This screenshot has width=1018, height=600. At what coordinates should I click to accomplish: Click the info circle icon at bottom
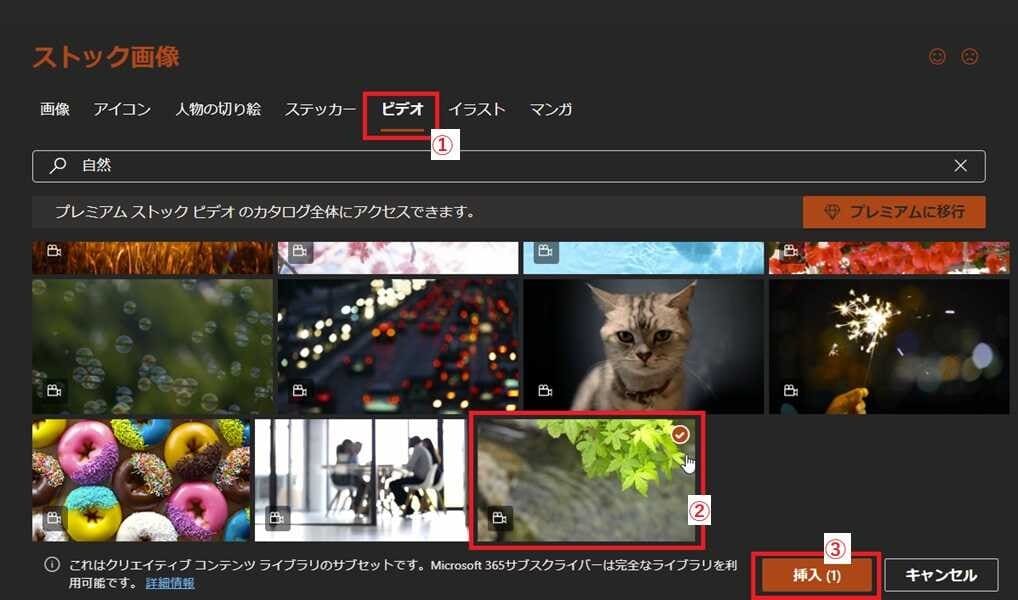[x=52, y=565]
